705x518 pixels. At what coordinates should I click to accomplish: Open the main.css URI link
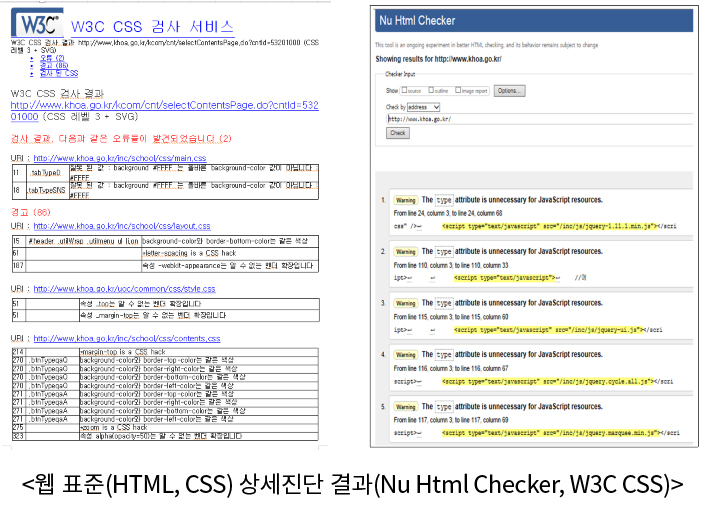[120, 158]
